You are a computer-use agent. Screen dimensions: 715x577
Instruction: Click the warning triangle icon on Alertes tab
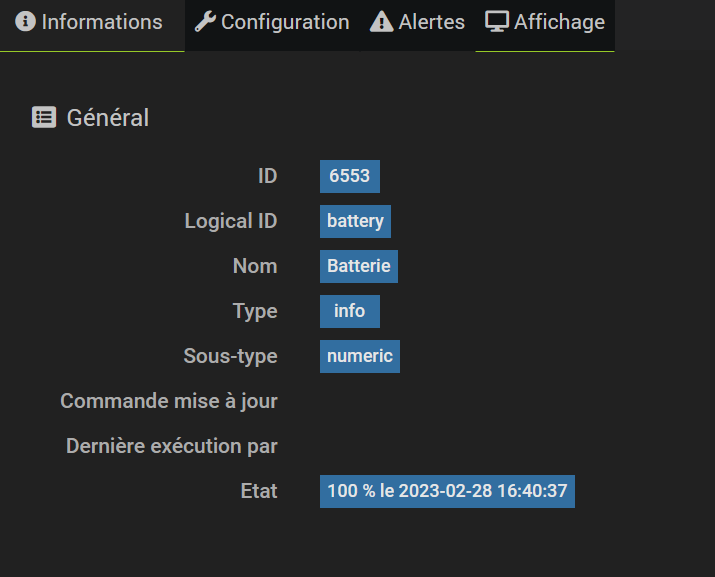[381, 22]
